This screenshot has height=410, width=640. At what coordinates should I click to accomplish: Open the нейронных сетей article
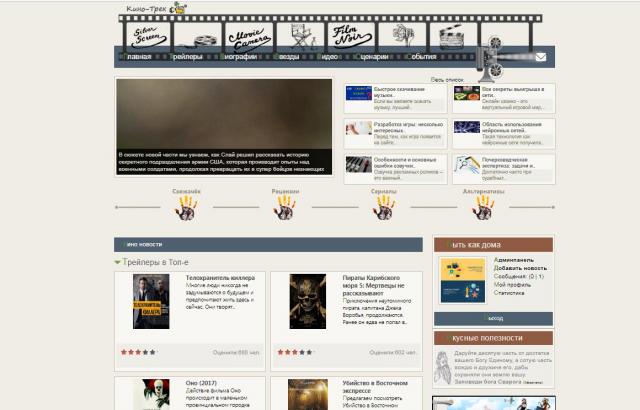pyautogui.click(x=511, y=127)
